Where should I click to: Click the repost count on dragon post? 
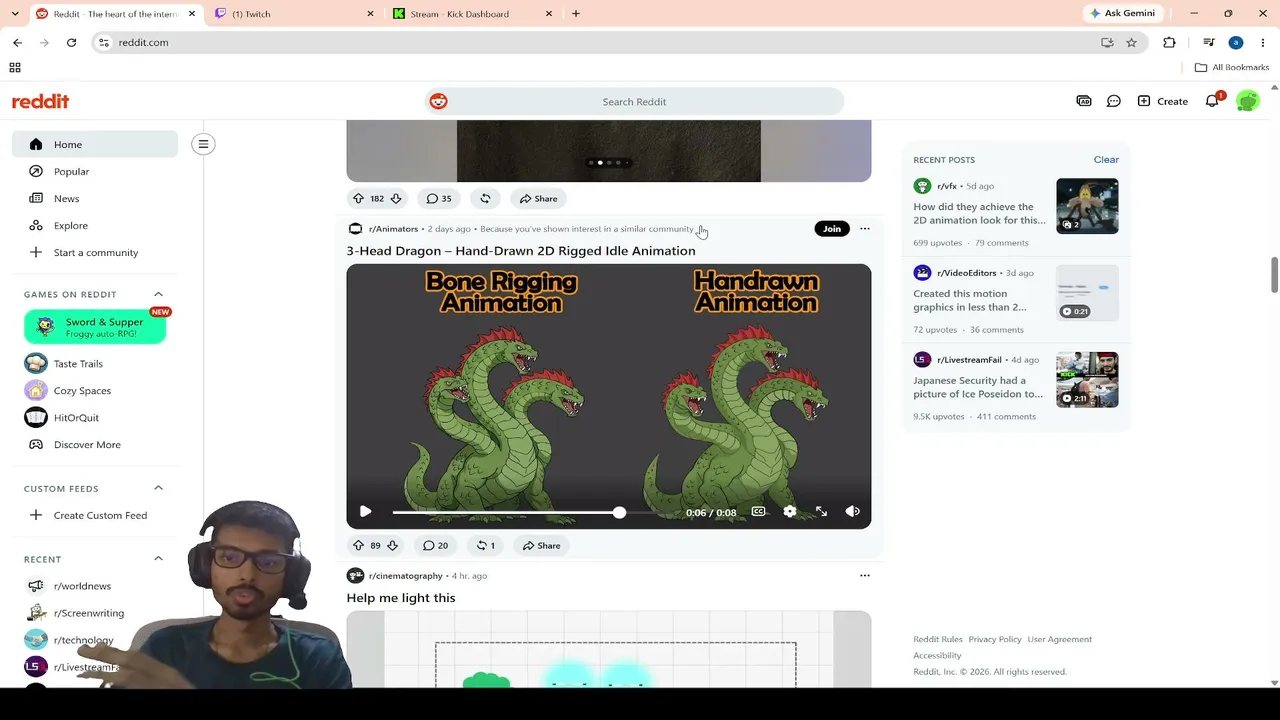click(x=486, y=545)
